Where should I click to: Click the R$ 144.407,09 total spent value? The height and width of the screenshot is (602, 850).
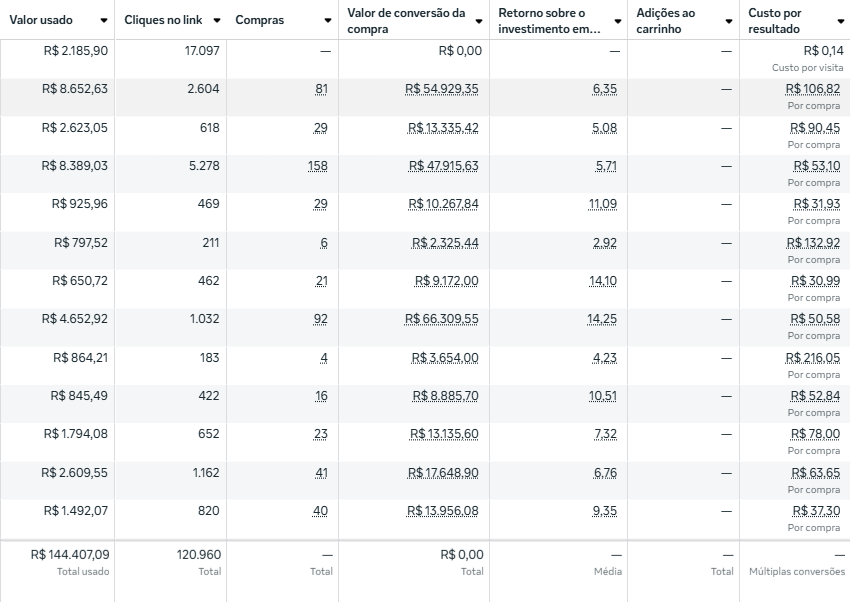point(70,554)
